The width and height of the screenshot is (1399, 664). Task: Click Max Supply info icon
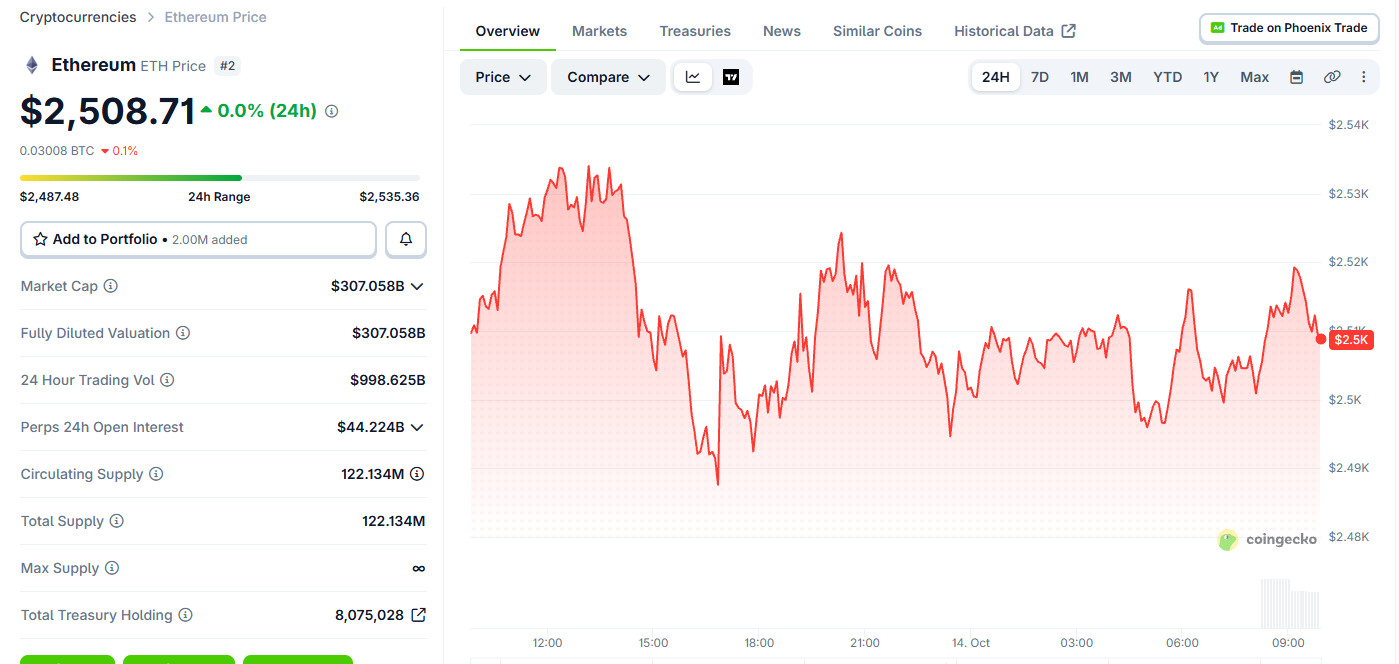point(112,568)
